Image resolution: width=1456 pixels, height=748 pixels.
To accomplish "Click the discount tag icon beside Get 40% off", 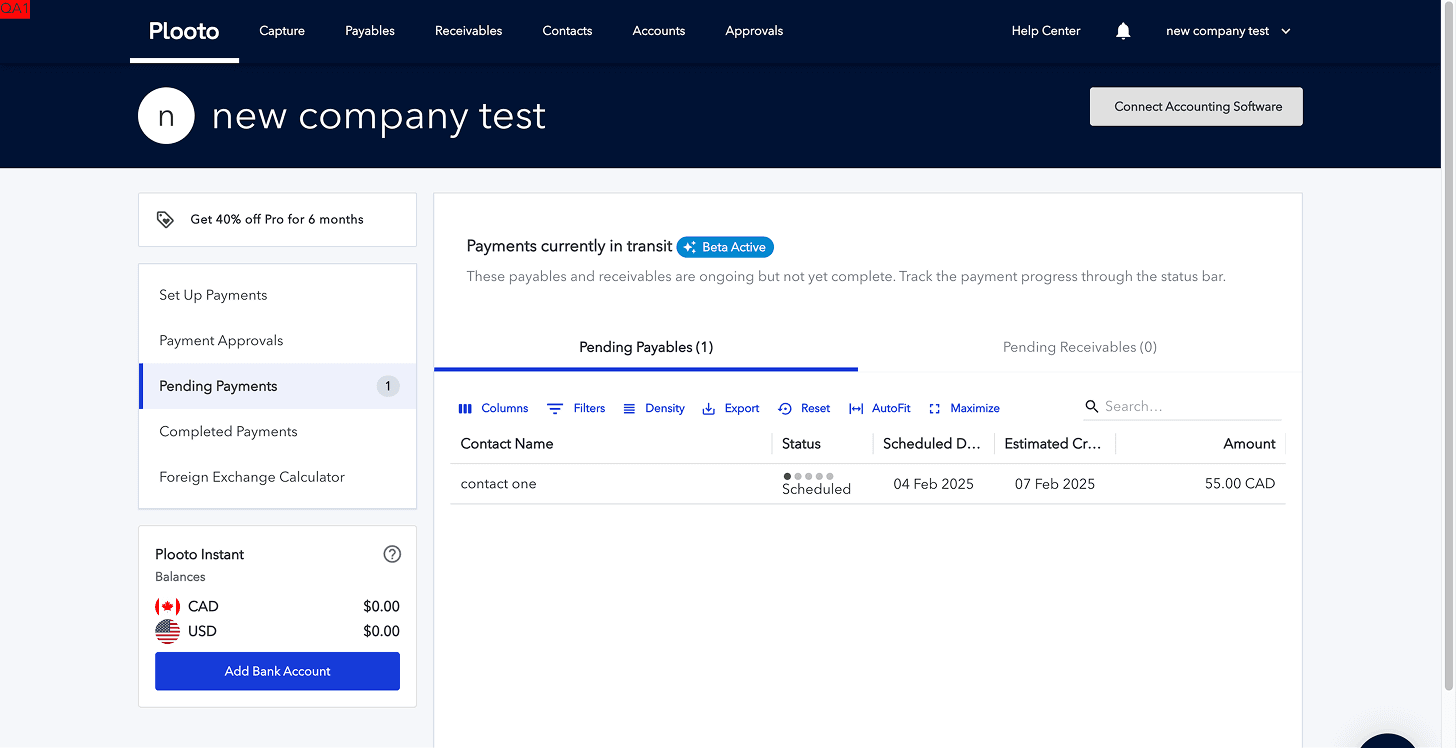I will click(x=166, y=219).
